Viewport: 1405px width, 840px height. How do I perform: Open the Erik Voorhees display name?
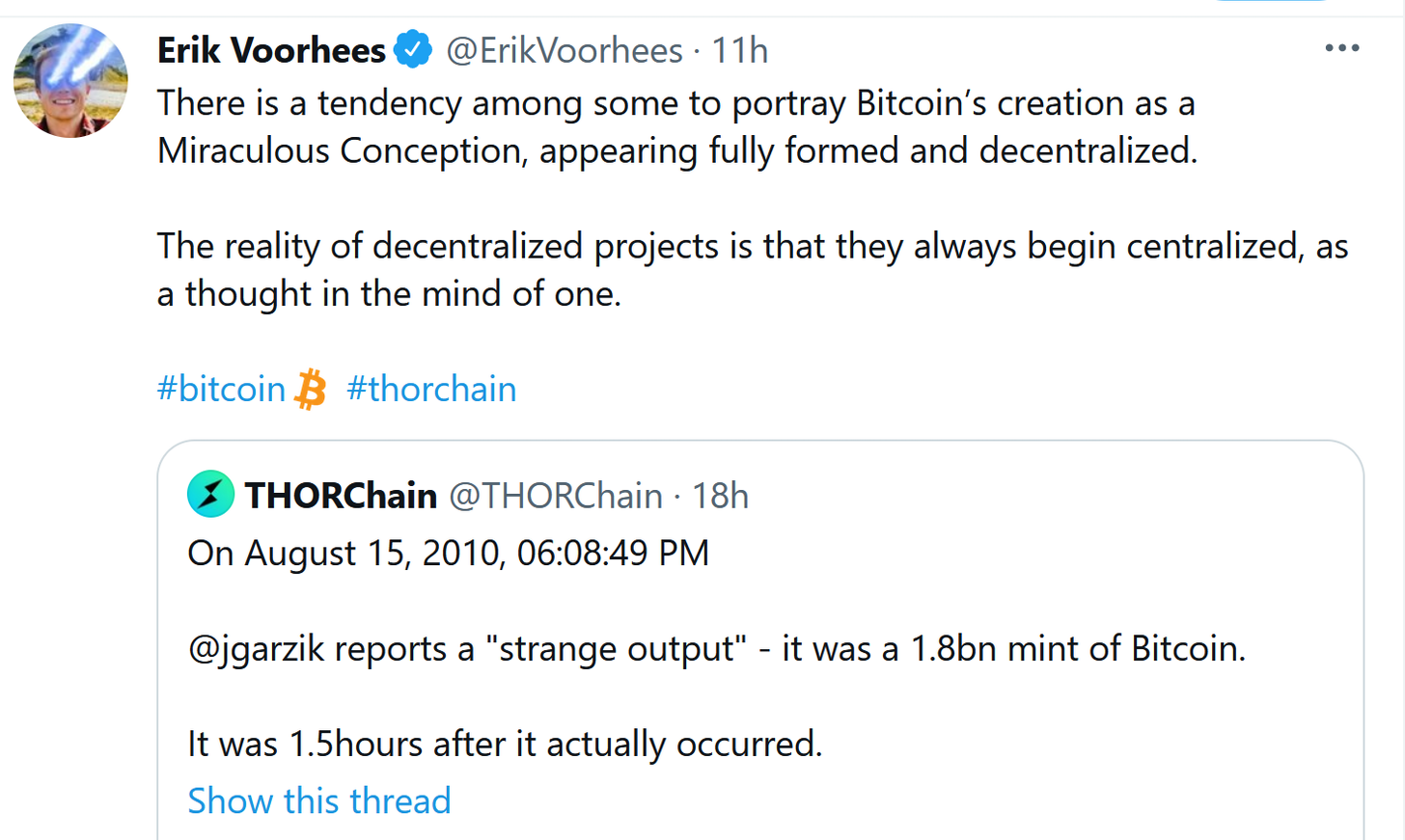point(271,50)
